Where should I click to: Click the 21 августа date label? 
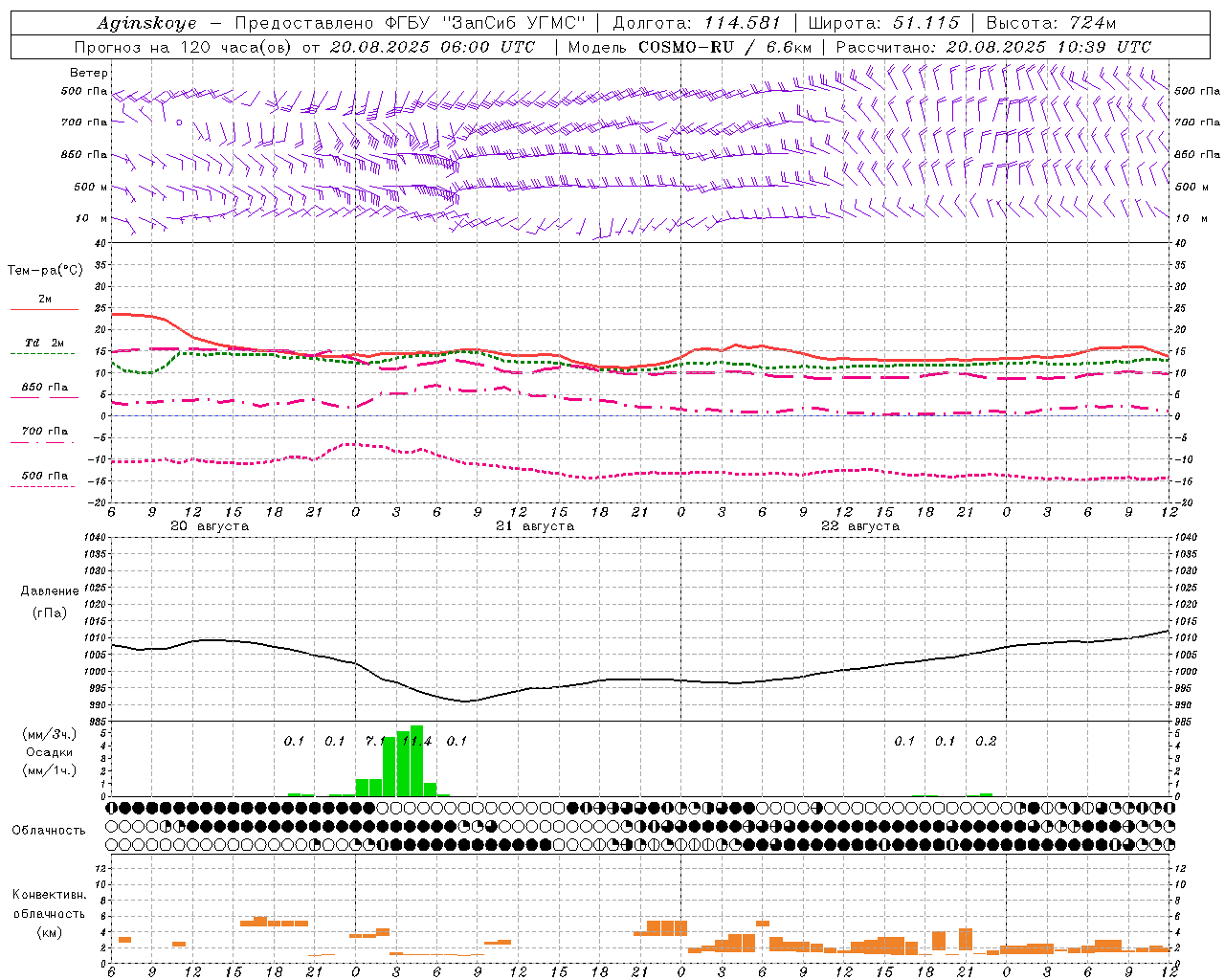pos(535,526)
